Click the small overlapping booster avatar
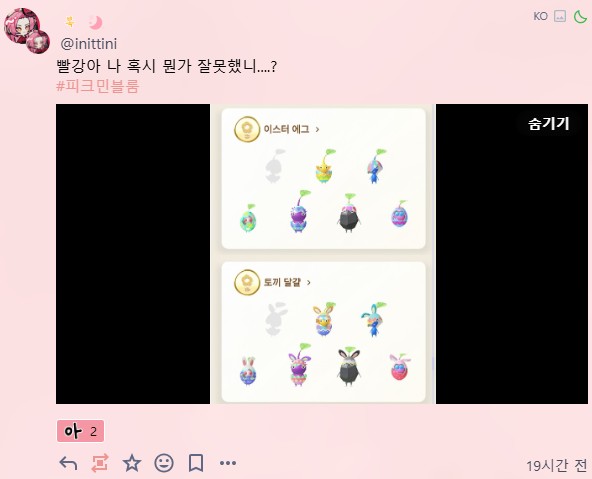 38,42
